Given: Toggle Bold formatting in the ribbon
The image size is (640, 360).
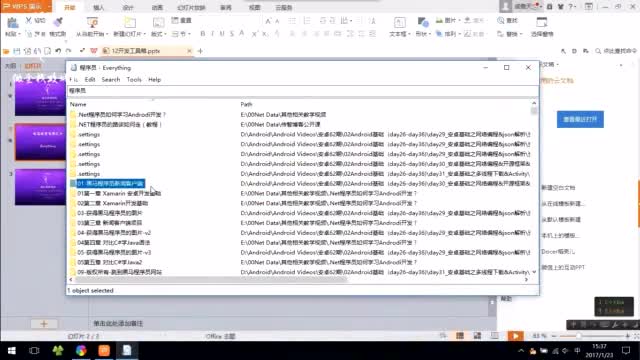Looking at the screenshot, I should [x=202, y=34].
